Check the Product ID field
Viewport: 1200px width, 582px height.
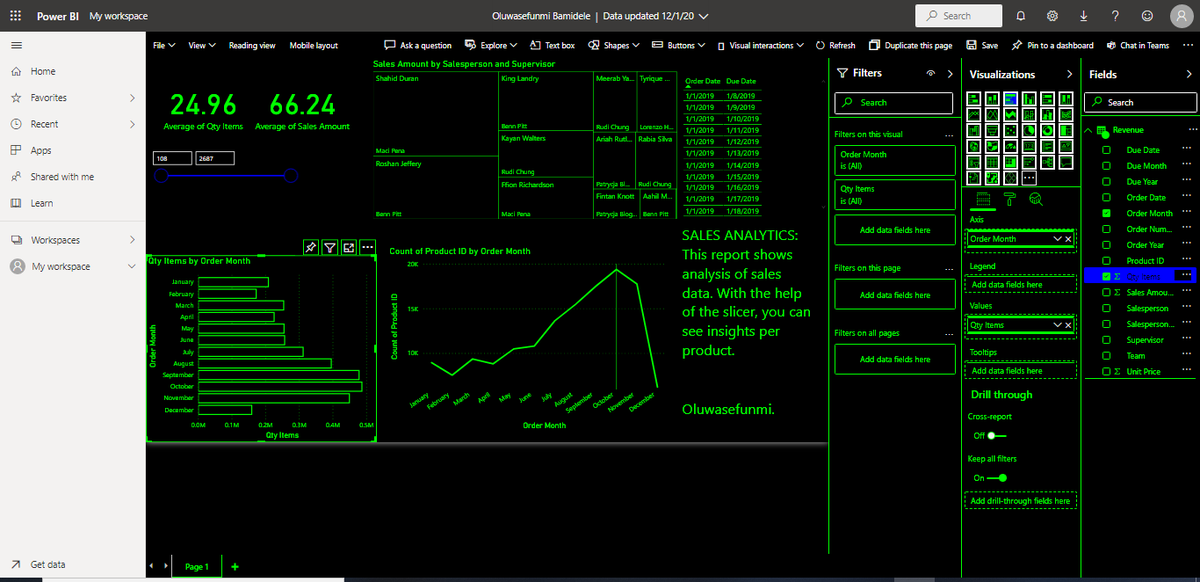(1106, 261)
